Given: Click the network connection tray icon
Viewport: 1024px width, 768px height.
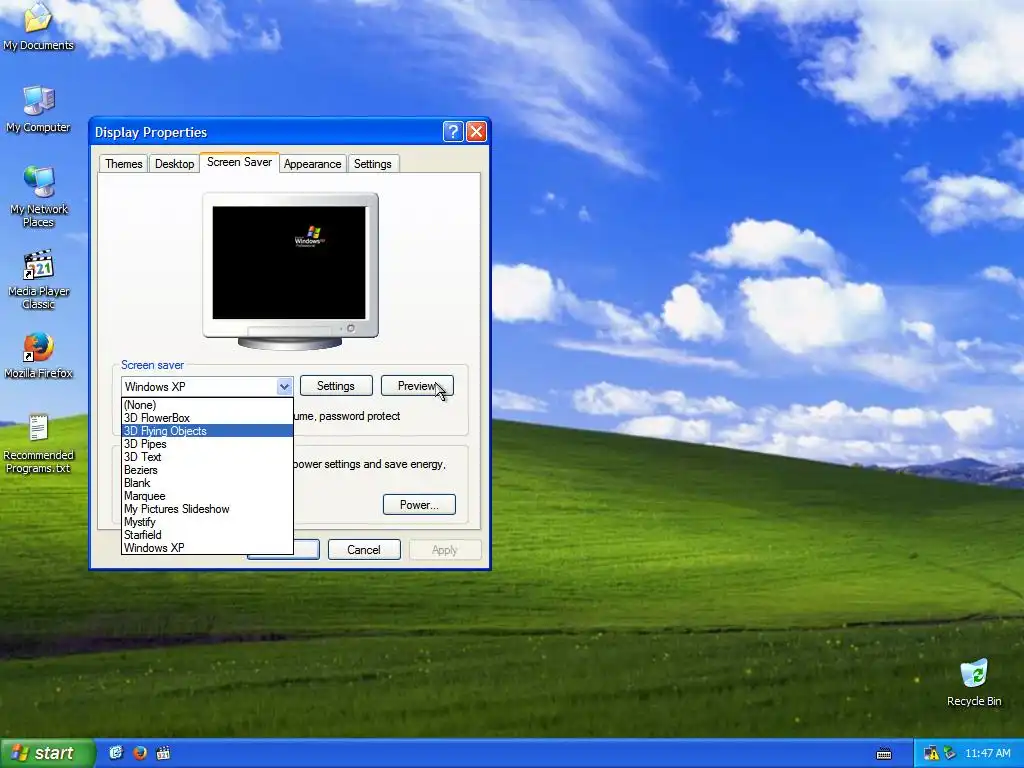Looking at the screenshot, I should pyautogui.click(x=949, y=753).
